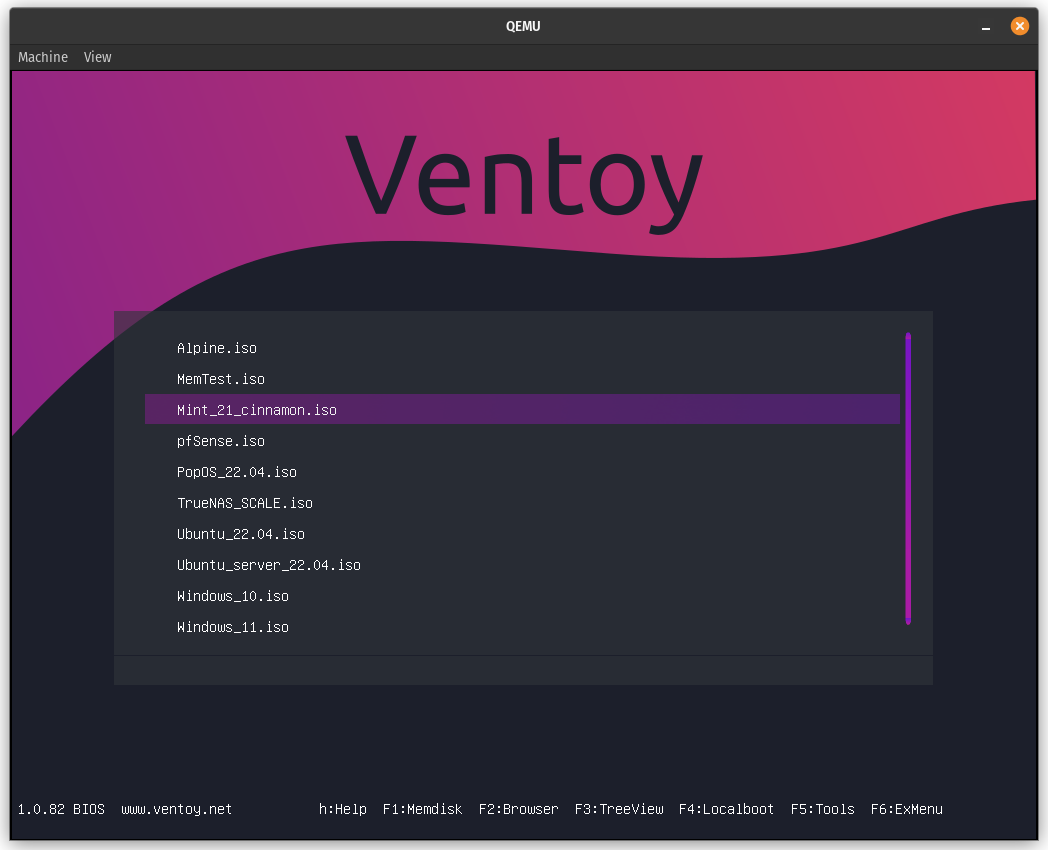
Task: Select Alpine.iso boot entry
Action: tap(522, 348)
